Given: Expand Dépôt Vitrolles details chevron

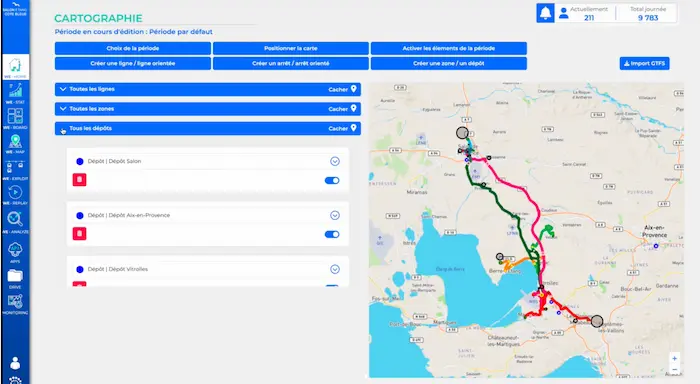Looking at the screenshot, I should click(x=335, y=269).
